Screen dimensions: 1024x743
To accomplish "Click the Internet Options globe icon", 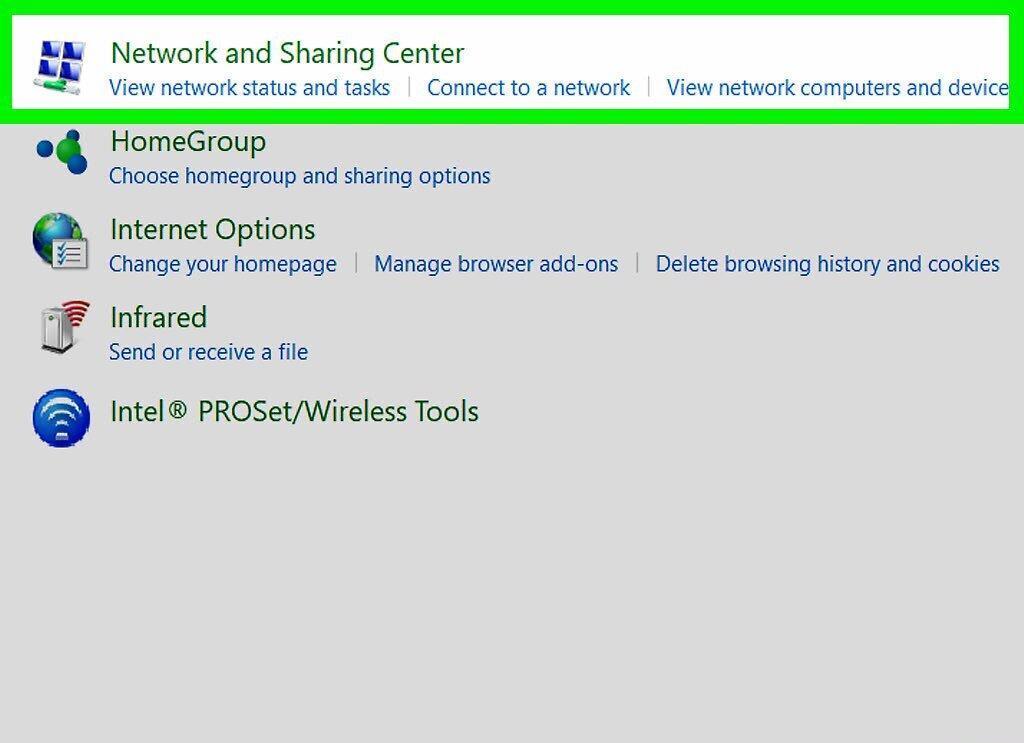I will [x=61, y=240].
